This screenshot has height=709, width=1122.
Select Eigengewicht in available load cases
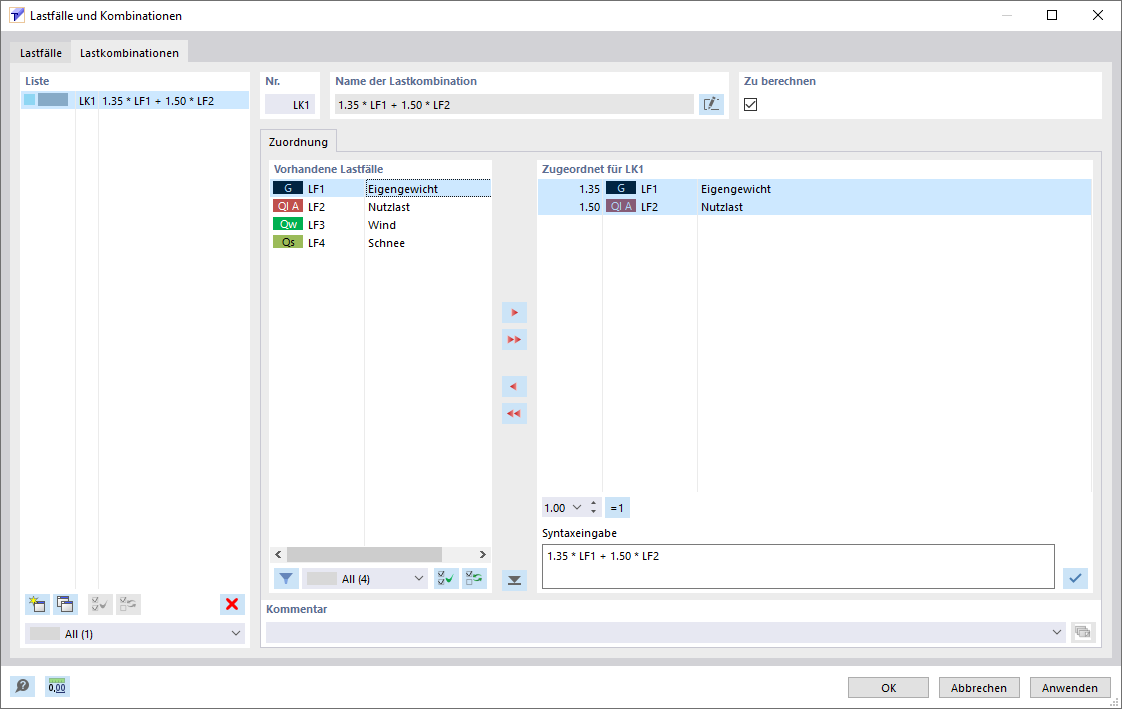381,189
